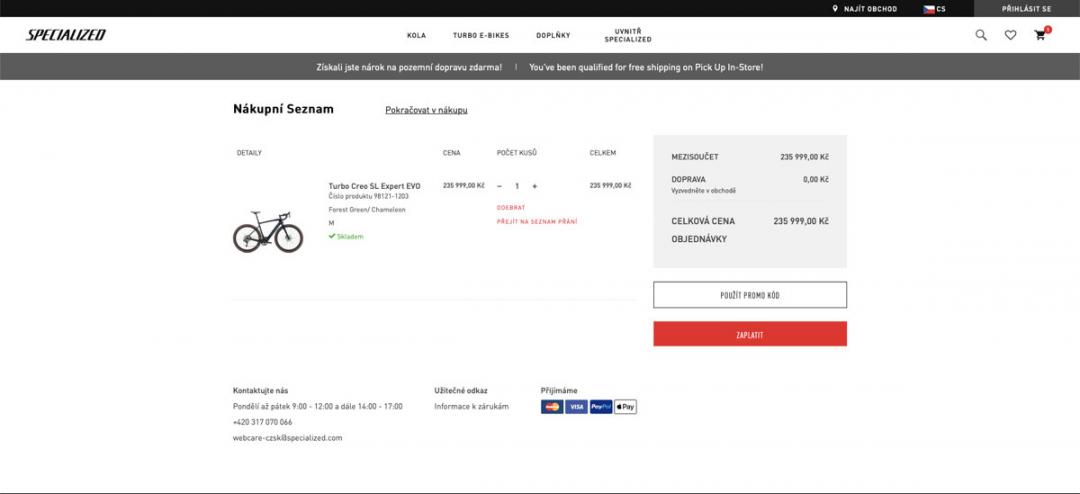
Task: Click Informace k zárukám link
Action: pos(471,406)
